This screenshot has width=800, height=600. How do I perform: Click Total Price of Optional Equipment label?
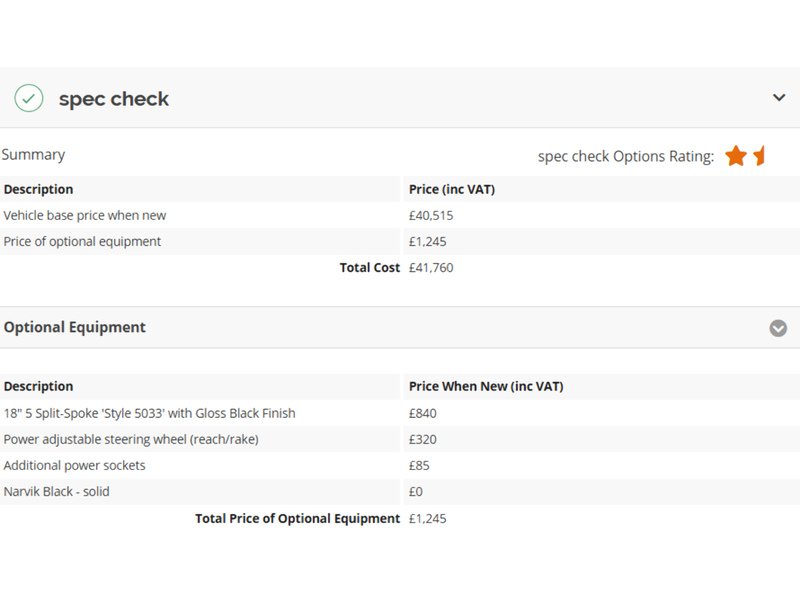tap(297, 518)
